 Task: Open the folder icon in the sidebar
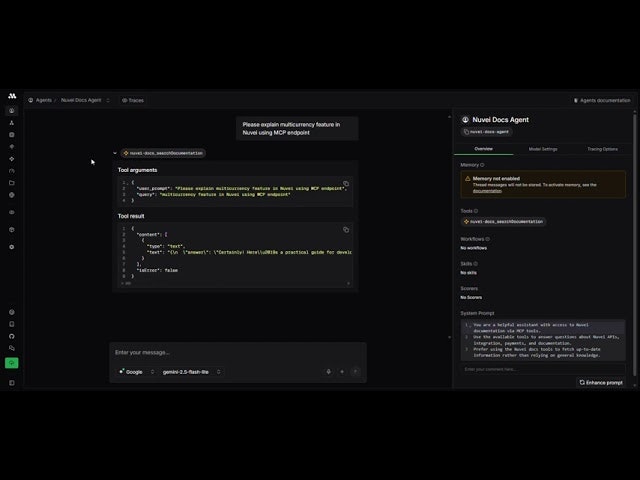pos(12,183)
